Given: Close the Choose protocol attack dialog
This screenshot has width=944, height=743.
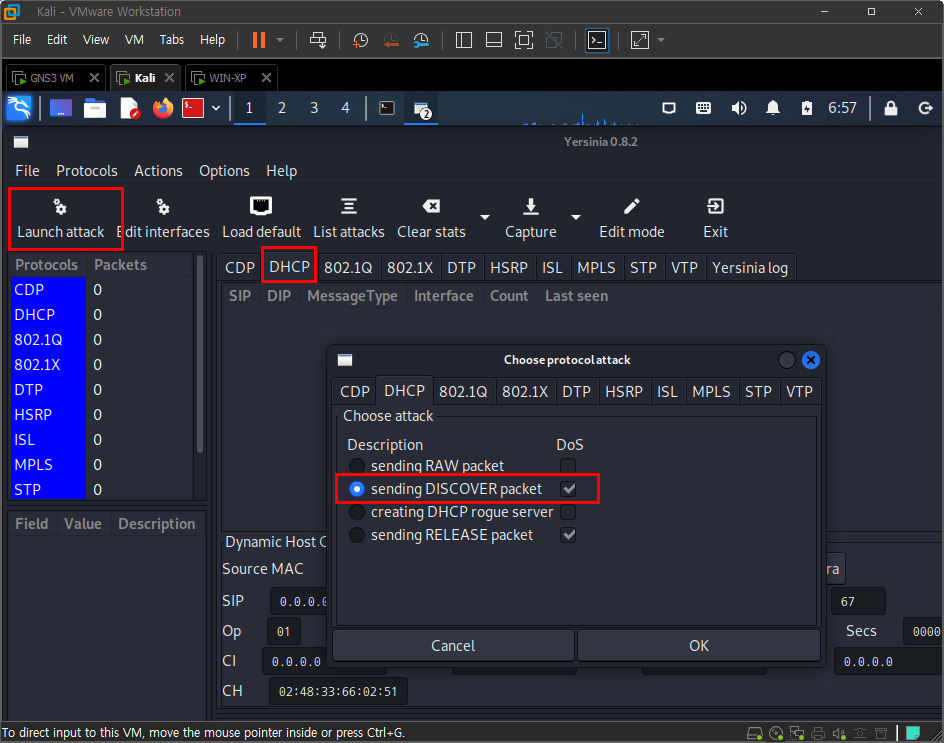Looking at the screenshot, I should (x=810, y=360).
